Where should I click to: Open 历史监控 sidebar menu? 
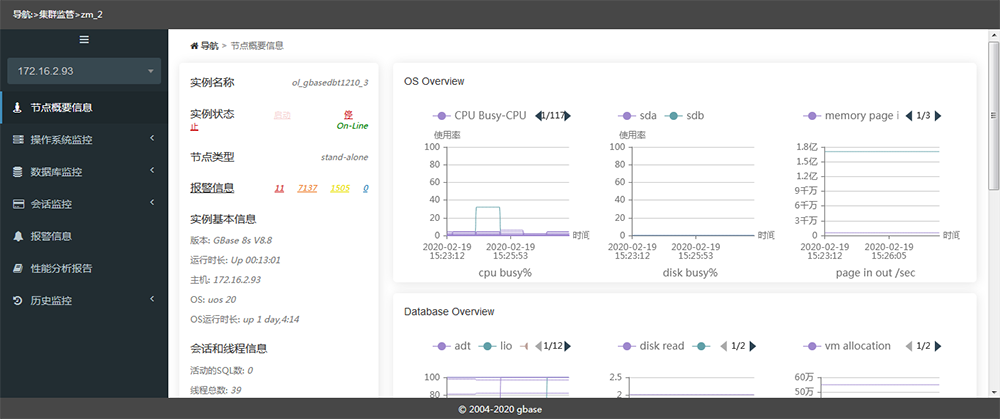tap(84, 300)
